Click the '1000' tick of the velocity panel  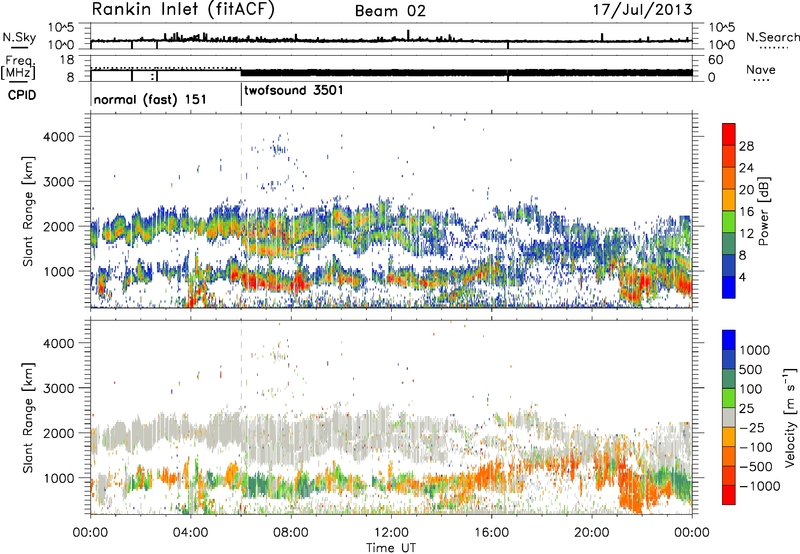coord(58,478)
